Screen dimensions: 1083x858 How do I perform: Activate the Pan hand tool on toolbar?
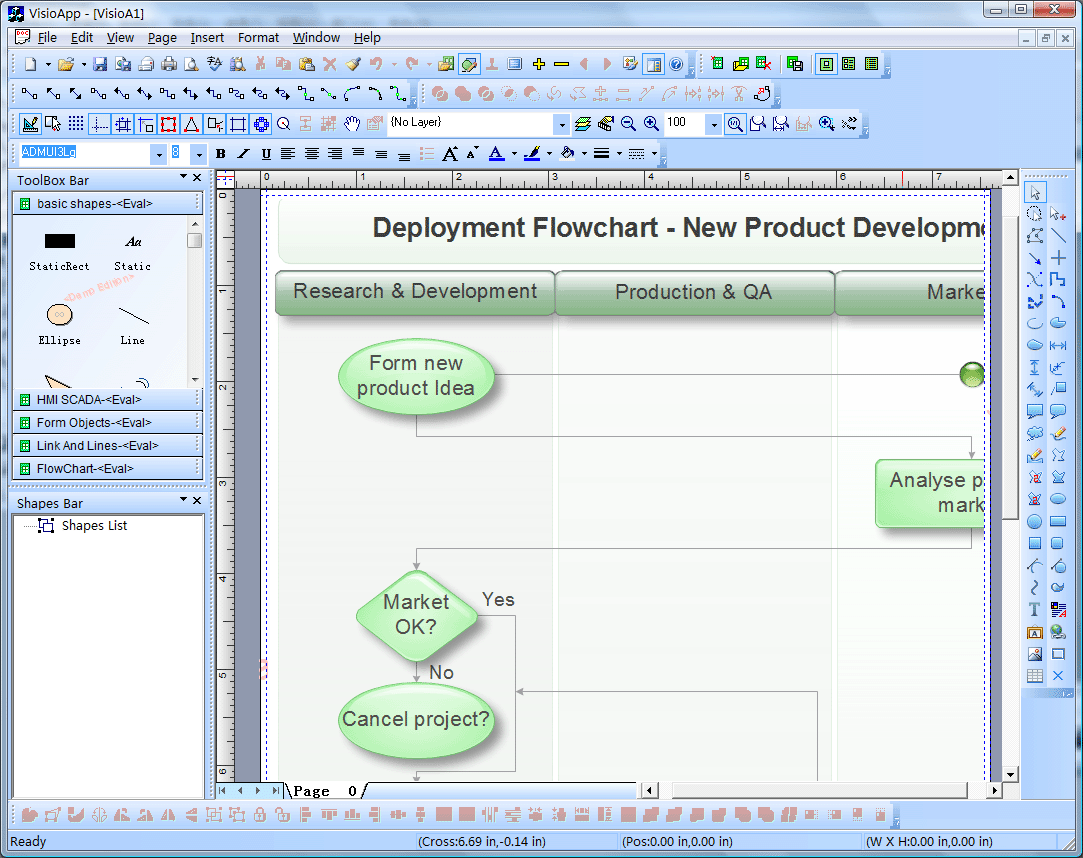[351, 124]
